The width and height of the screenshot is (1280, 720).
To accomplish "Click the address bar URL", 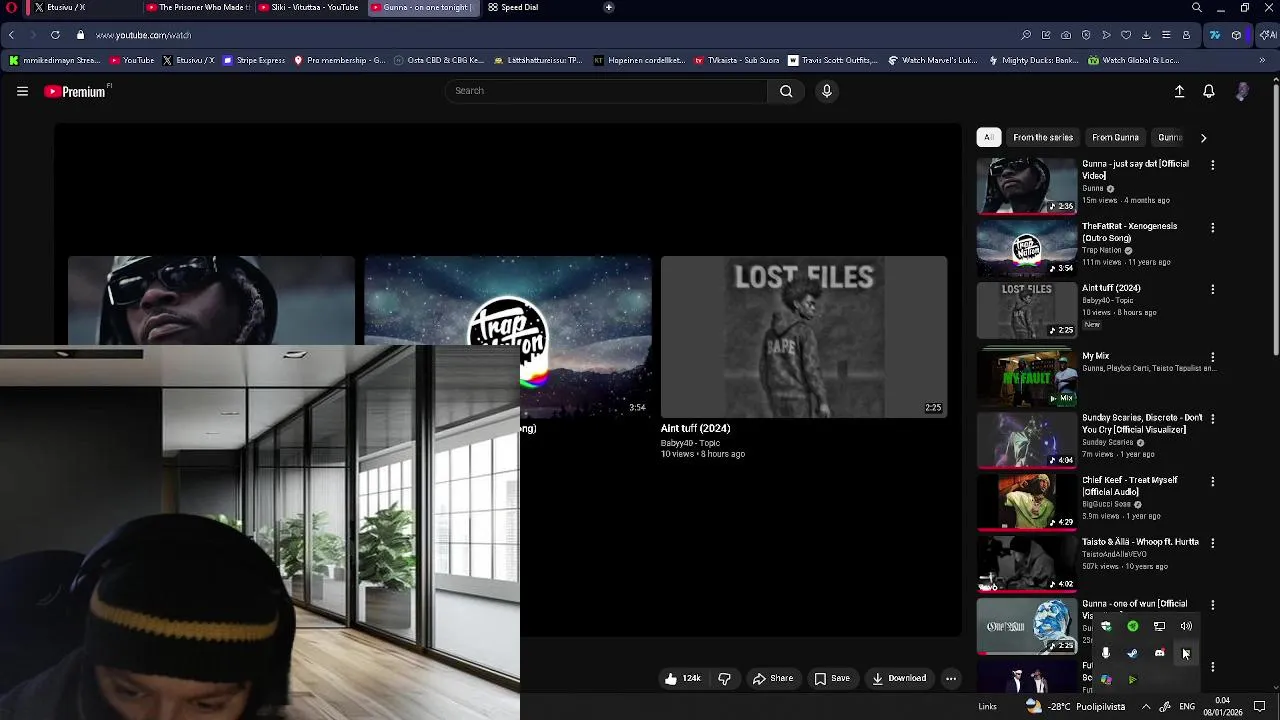I will pyautogui.click(x=143, y=35).
